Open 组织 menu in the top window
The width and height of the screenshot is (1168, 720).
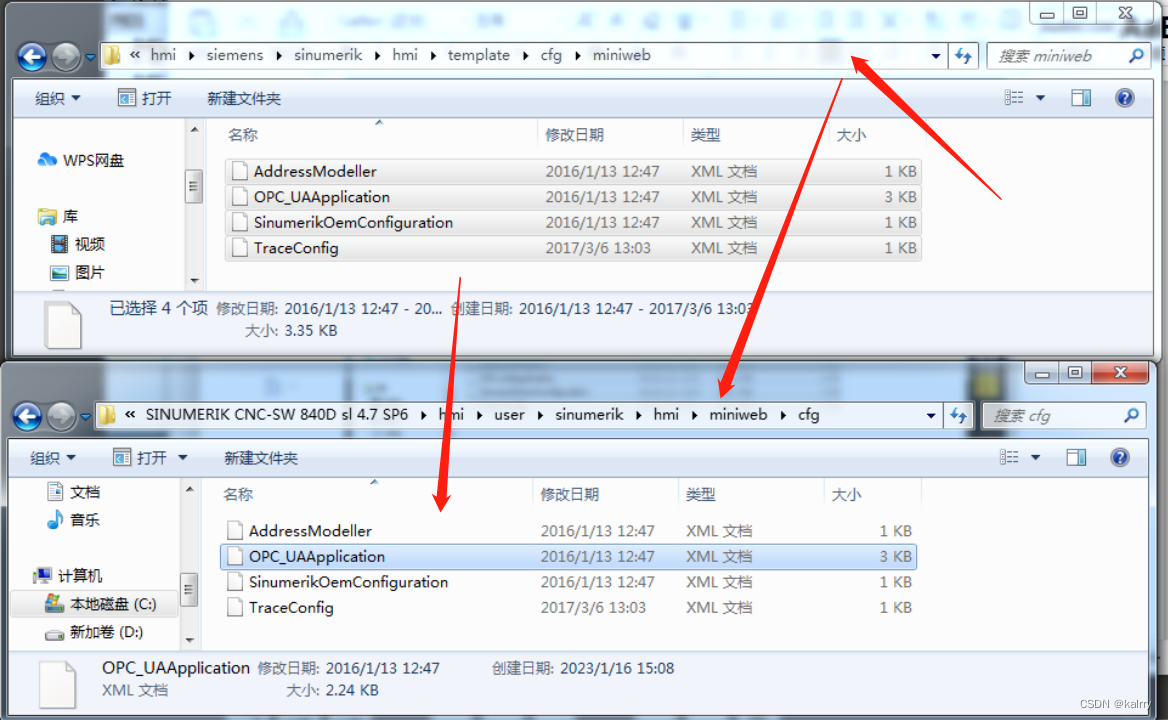(x=57, y=98)
